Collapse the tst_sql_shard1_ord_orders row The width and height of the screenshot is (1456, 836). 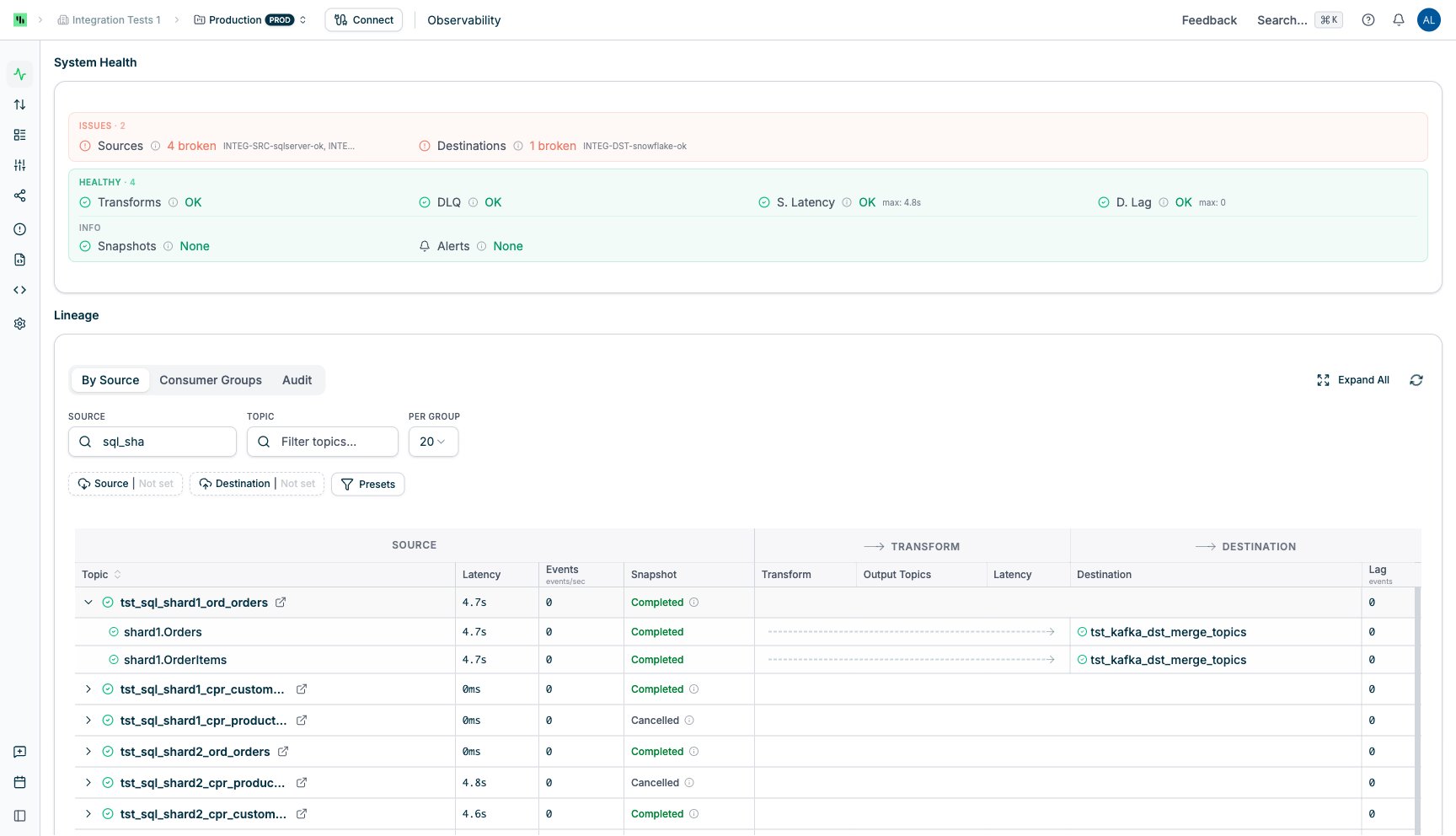pos(88,603)
